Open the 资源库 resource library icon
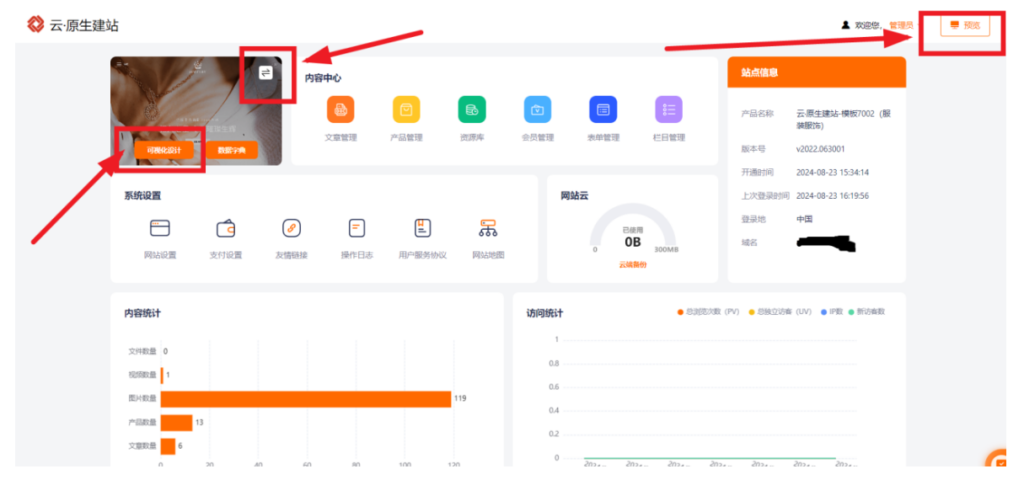The width and height of the screenshot is (1024, 485). point(472,110)
